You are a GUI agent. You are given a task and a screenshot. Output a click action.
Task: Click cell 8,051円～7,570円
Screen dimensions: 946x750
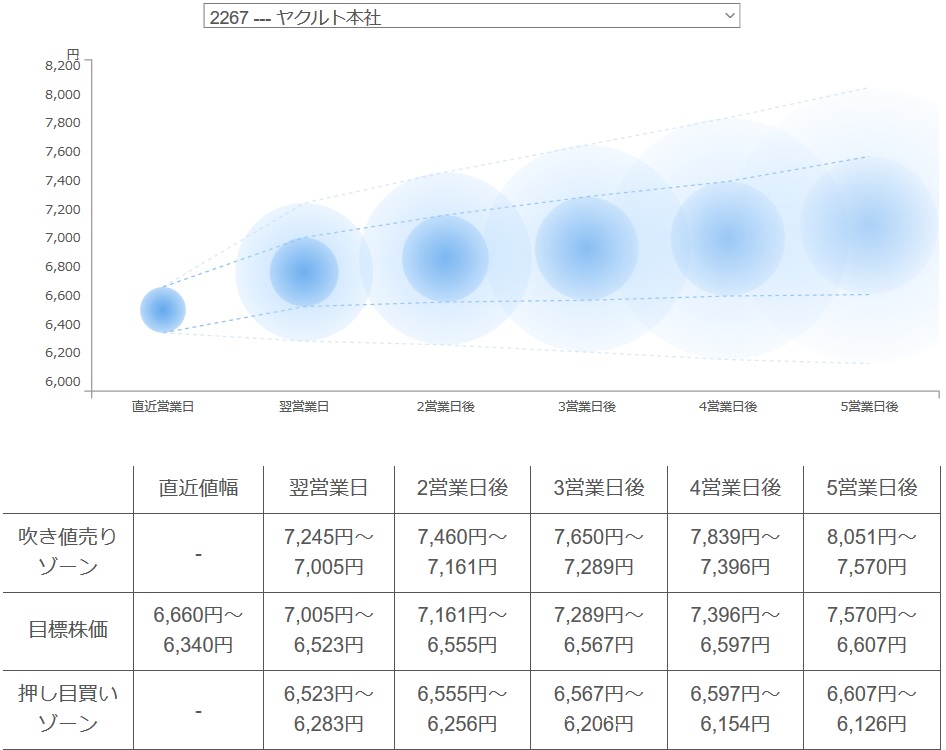click(872, 551)
